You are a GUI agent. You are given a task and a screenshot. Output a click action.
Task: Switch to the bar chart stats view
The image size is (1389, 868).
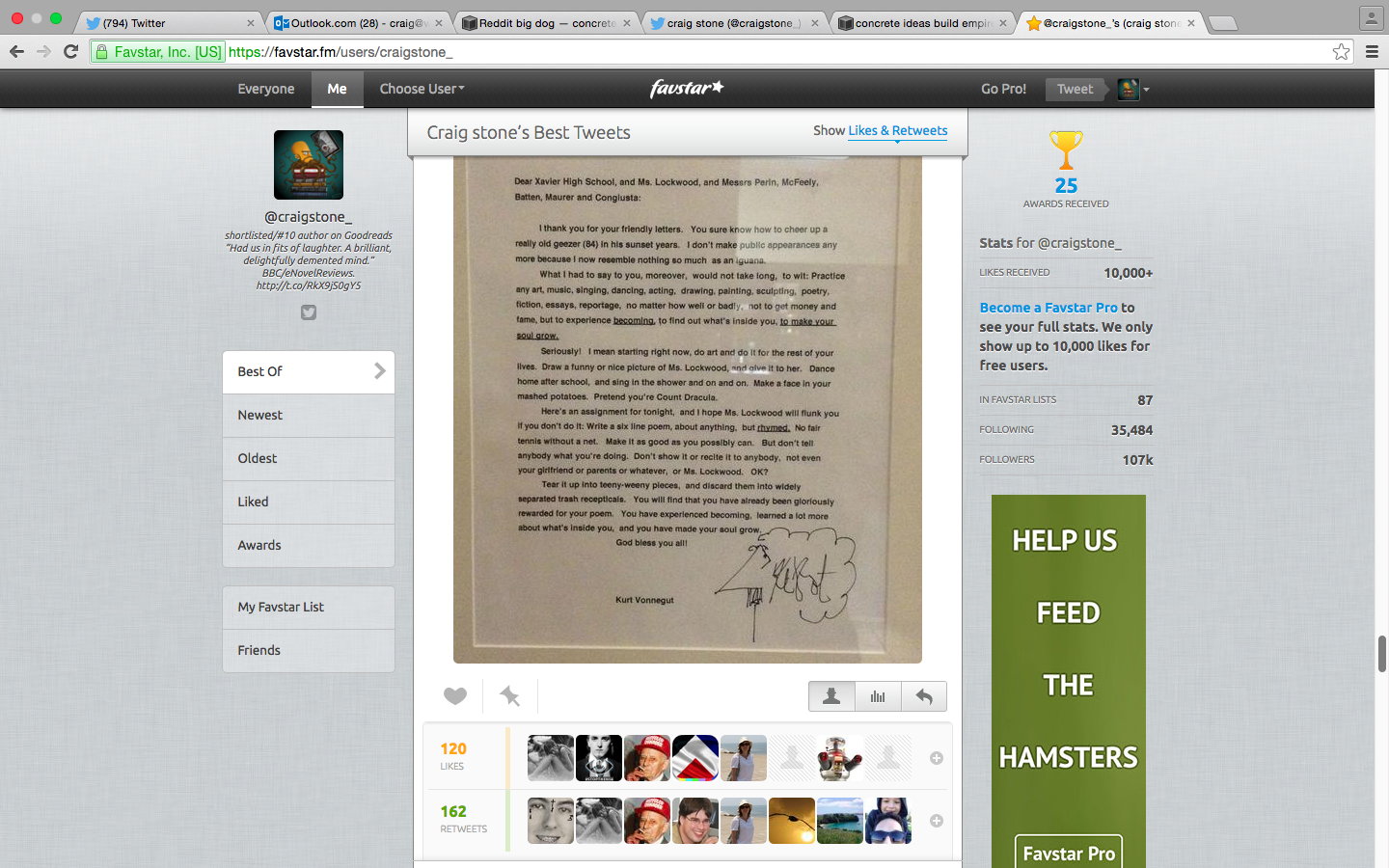coord(878,696)
